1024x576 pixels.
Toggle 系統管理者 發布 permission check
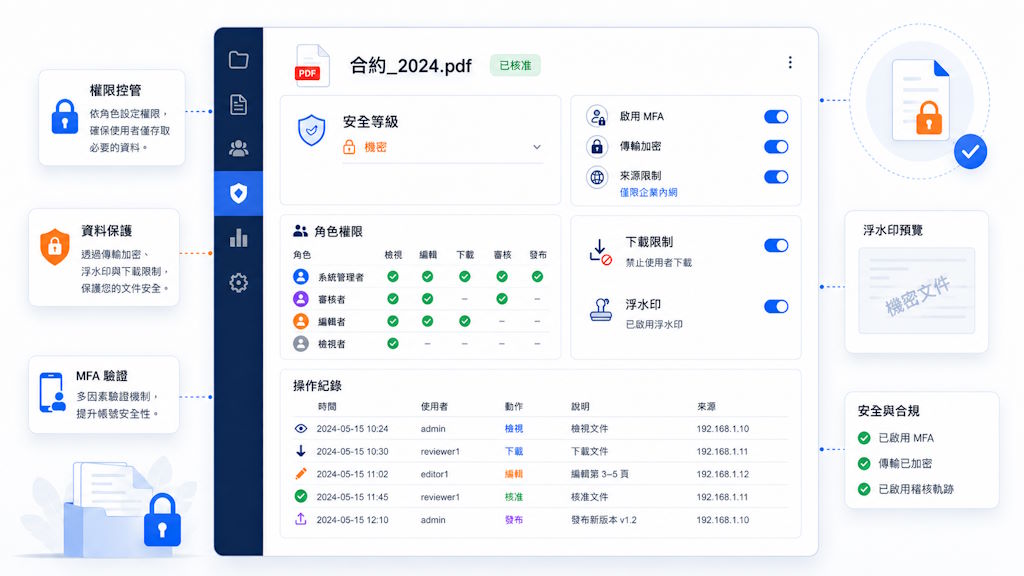pyautogui.click(x=537, y=277)
